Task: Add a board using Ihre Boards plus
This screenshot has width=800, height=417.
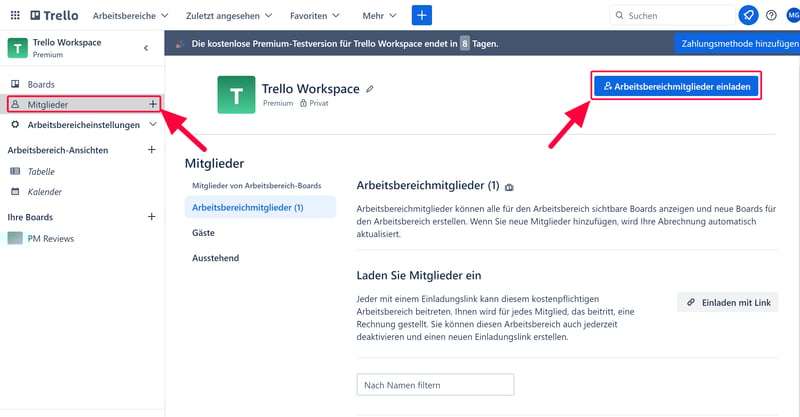Action: tap(152, 217)
